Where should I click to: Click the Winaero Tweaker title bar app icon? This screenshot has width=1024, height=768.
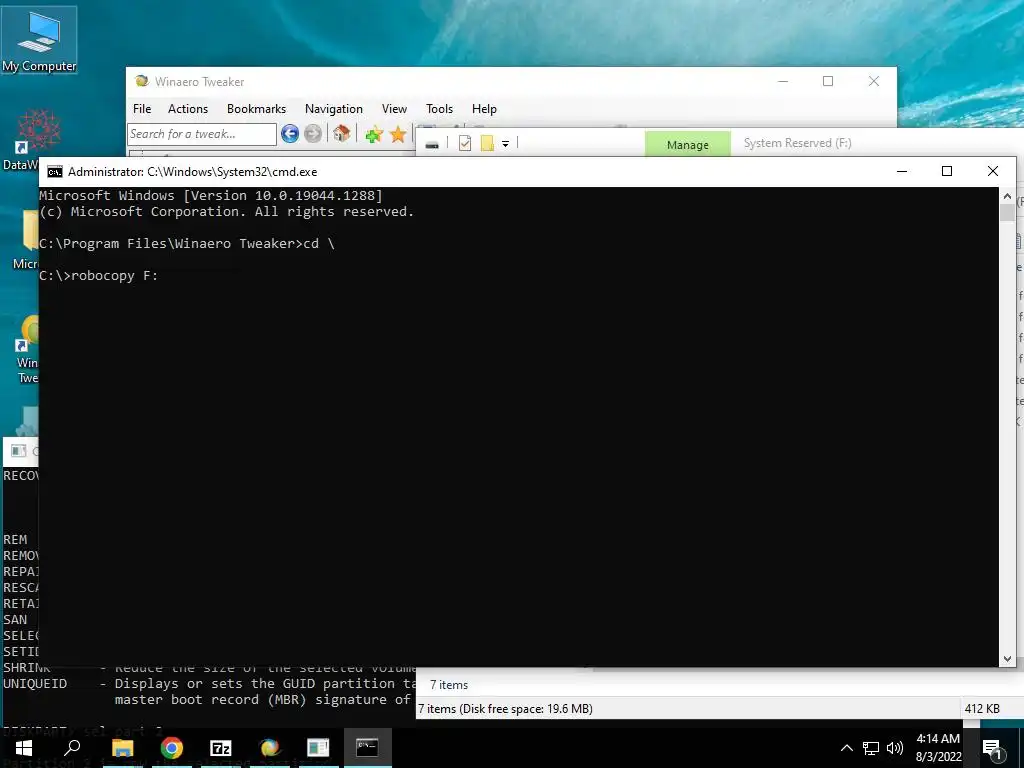pyautogui.click(x=142, y=81)
